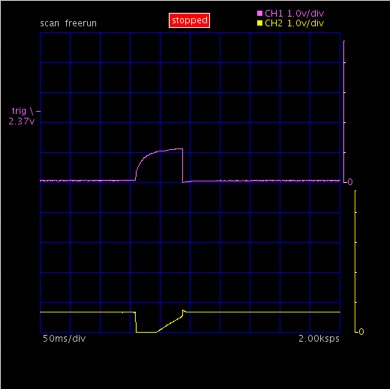Select the CH2 1.0v/div scale label

click(294, 23)
